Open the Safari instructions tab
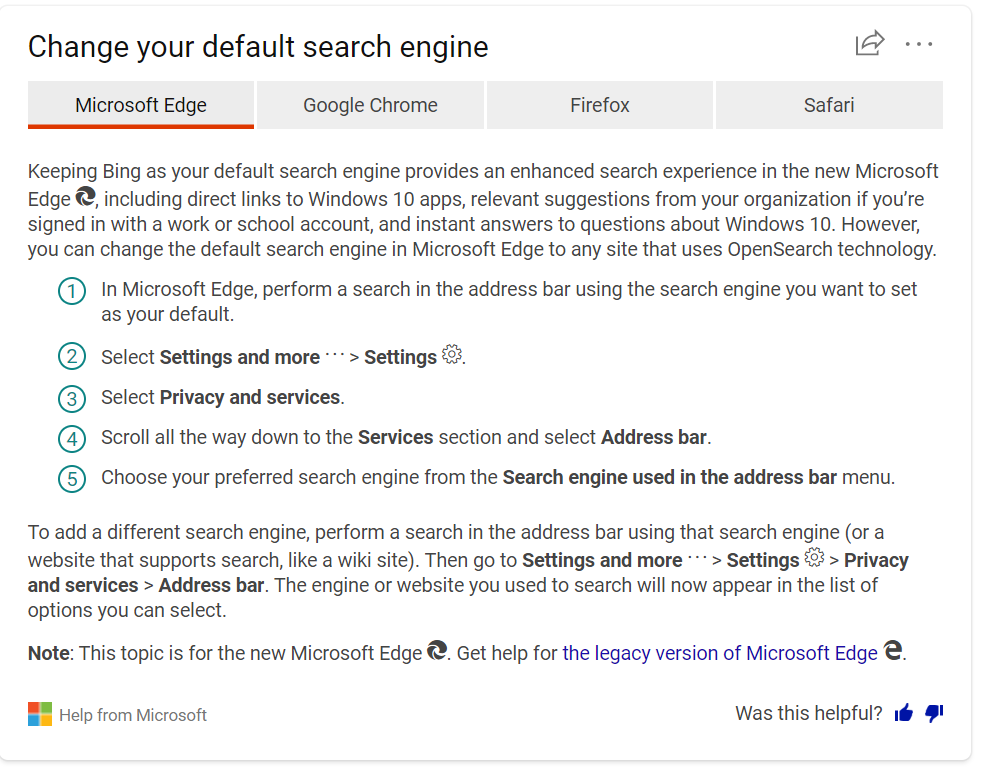 click(829, 104)
